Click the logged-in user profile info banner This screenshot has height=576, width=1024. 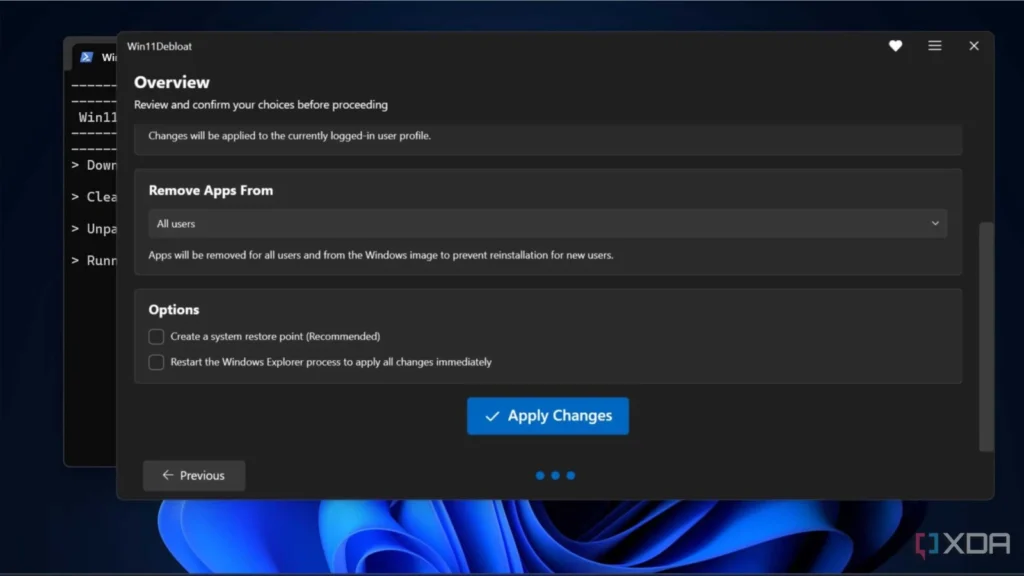[x=547, y=139]
